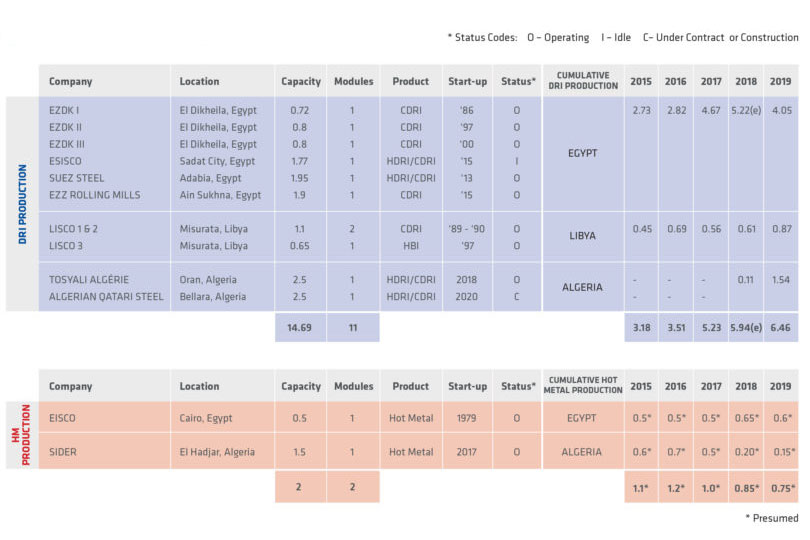The height and width of the screenshot is (540, 810).
Task: Select the 2 total modules cell in HM table
Action: click(353, 487)
